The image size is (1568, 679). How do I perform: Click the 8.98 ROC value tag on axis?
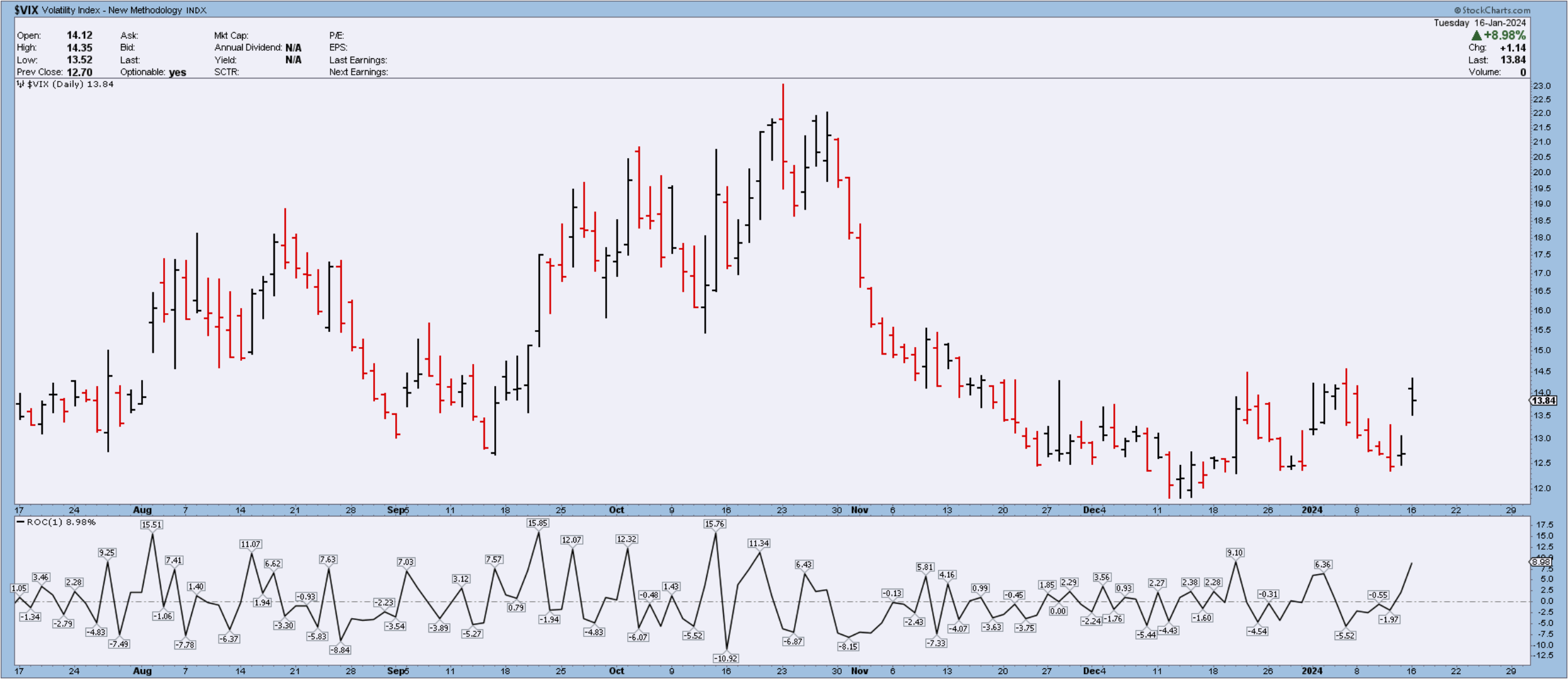(1542, 562)
